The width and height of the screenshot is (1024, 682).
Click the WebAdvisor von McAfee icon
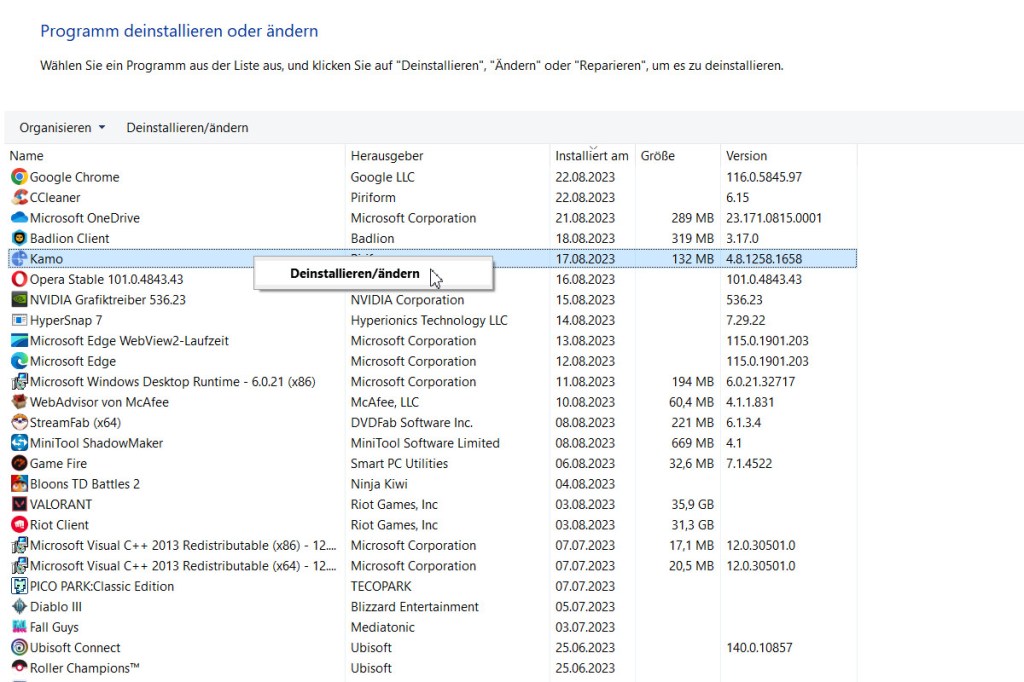click(20, 402)
